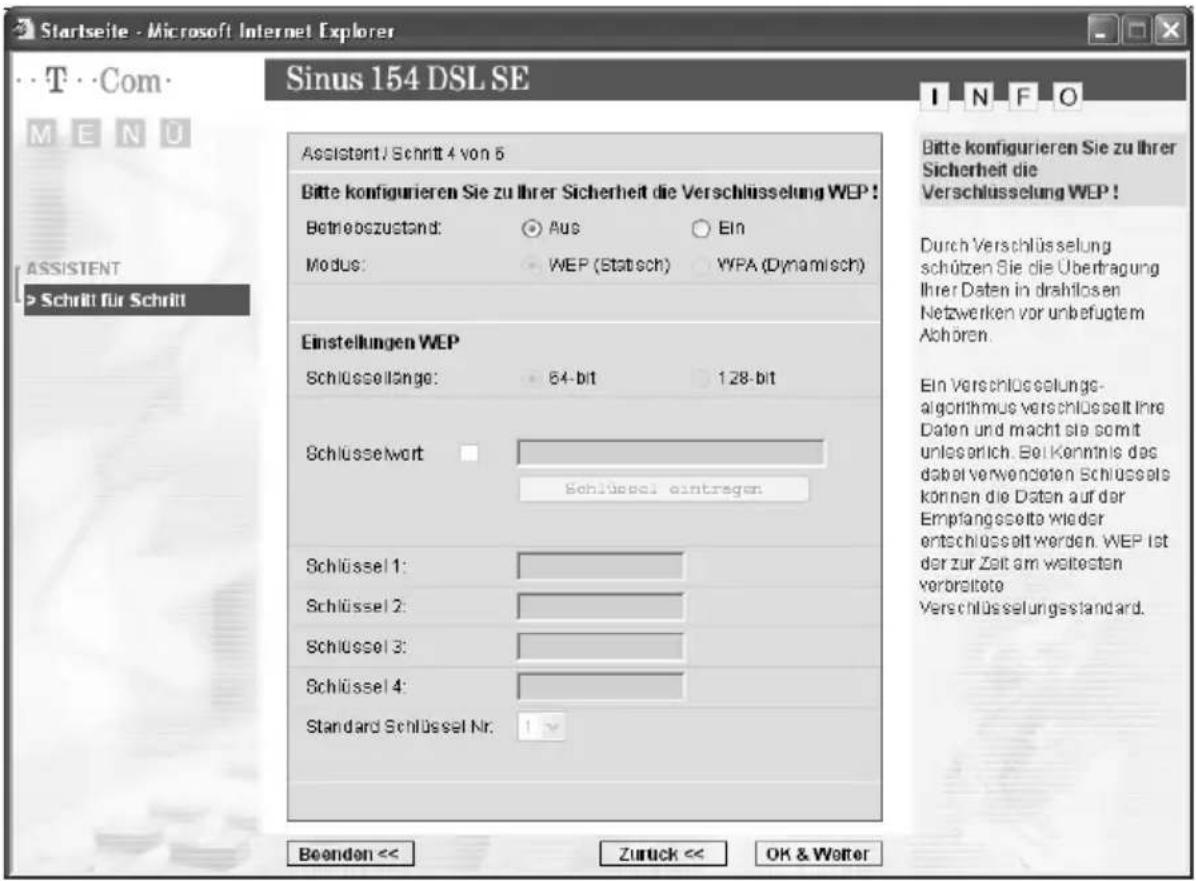Click the Standard Schlüssel Nr. label
1196x881 pixels.
399,727
